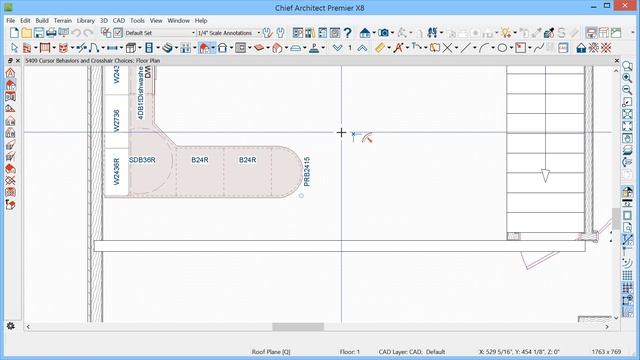Go up one floor
The height and width of the screenshot is (360, 640).
pyautogui.click(x=362, y=48)
